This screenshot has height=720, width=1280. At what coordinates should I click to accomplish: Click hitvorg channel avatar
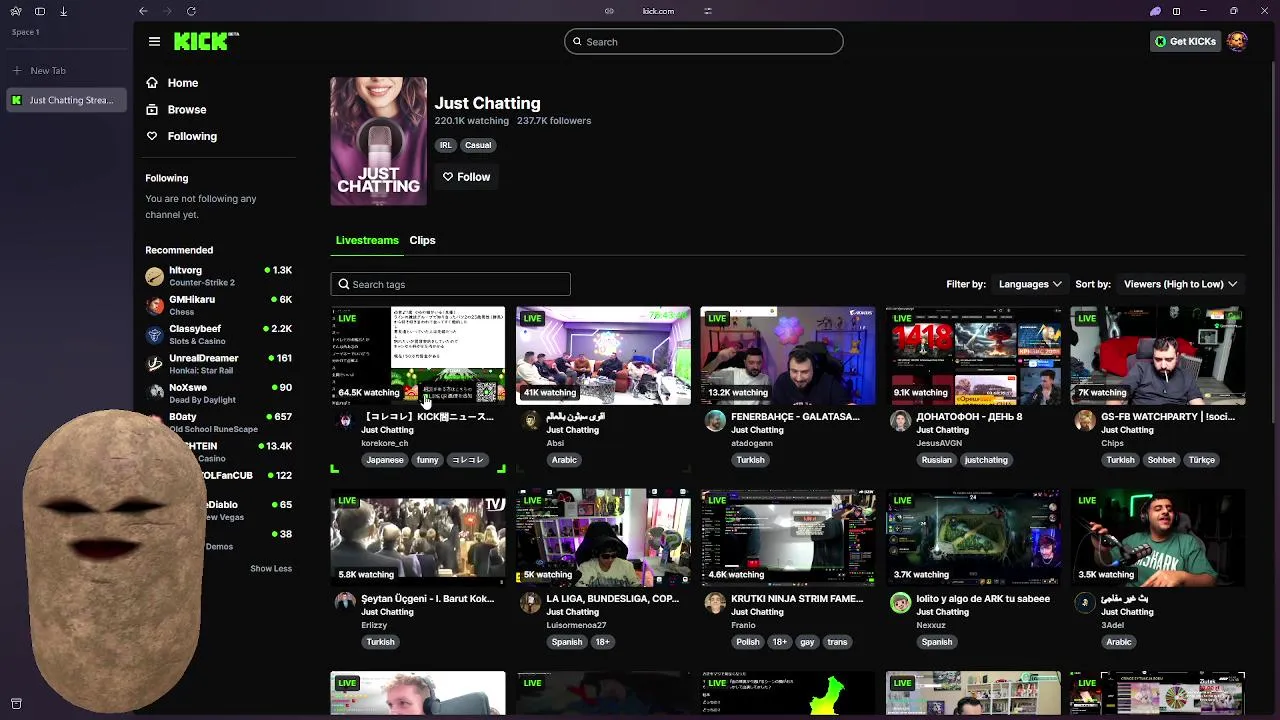pyautogui.click(x=154, y=276)
